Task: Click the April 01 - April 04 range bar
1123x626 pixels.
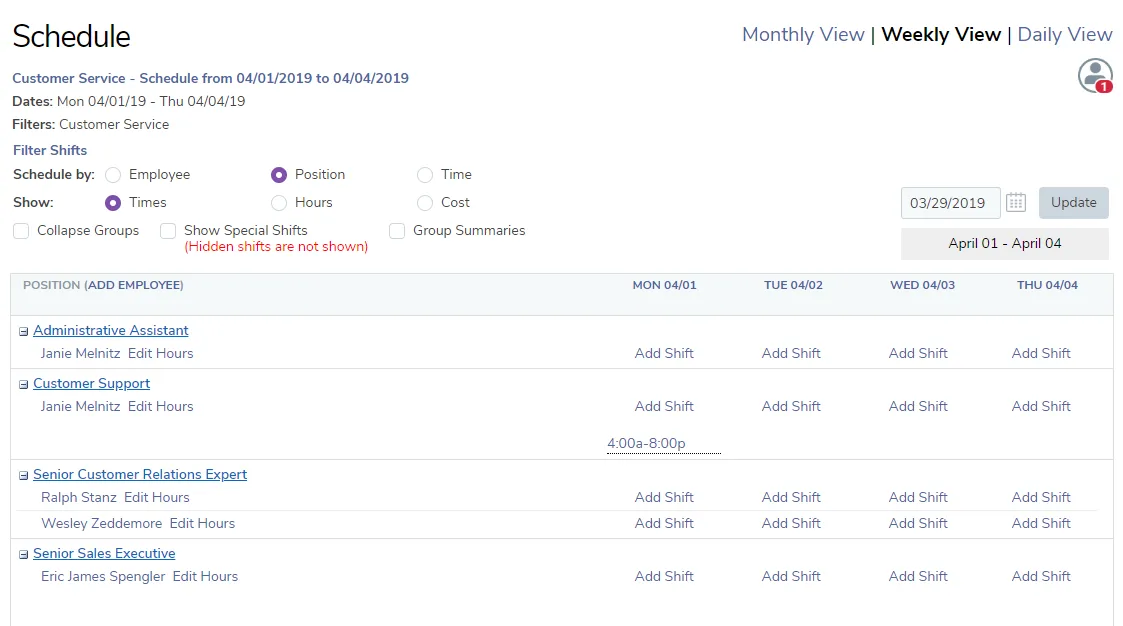Action: point(1005,244)
